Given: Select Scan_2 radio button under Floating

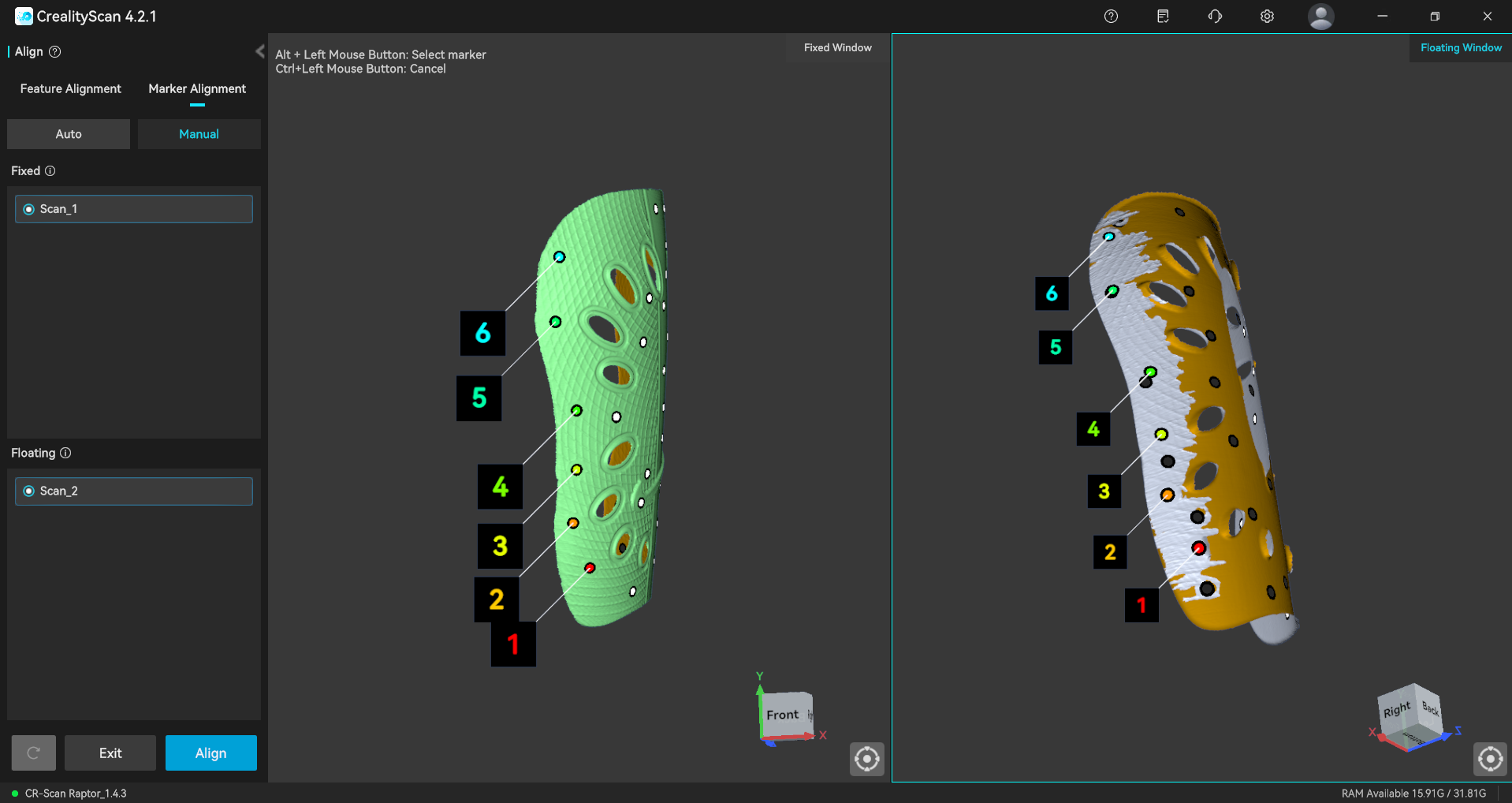Looking at the screenshot, I should tap(29, 491).
